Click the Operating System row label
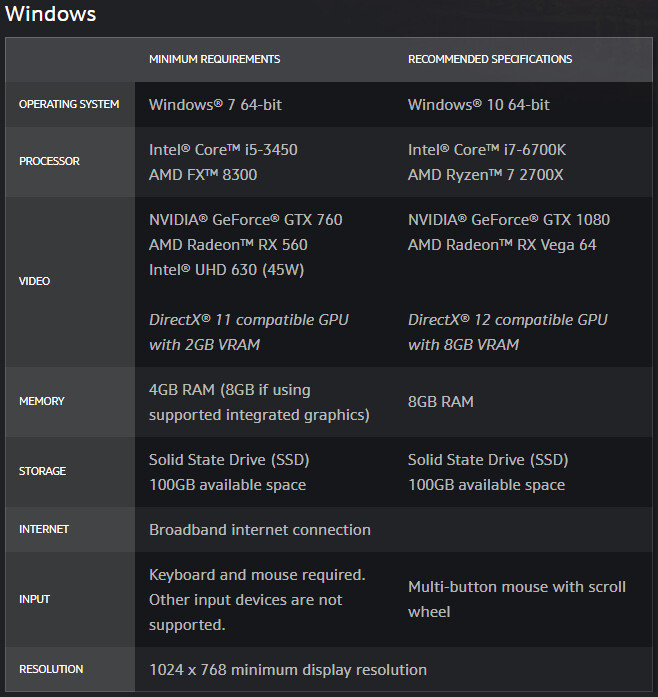 [x=69, y=104]
